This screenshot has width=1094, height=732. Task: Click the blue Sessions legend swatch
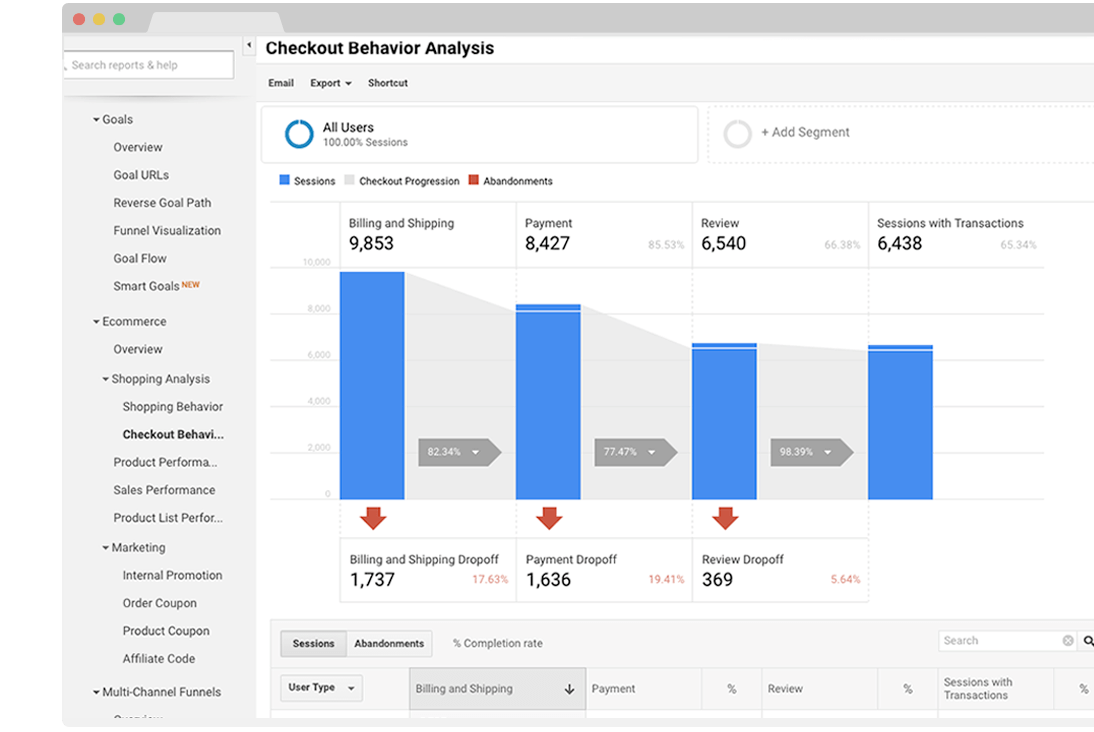click(284, 180)
